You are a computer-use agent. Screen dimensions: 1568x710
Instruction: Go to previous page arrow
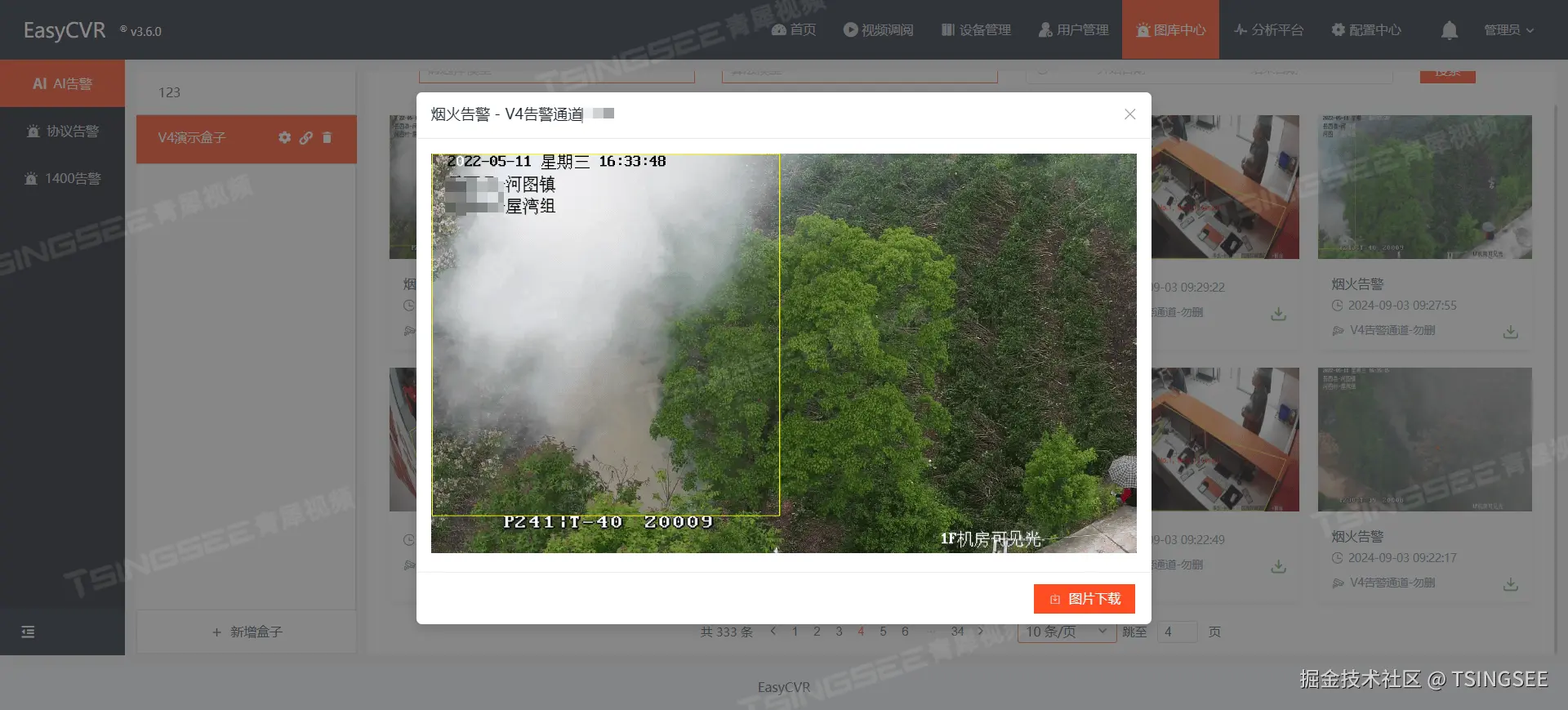(x=773, y=632)
